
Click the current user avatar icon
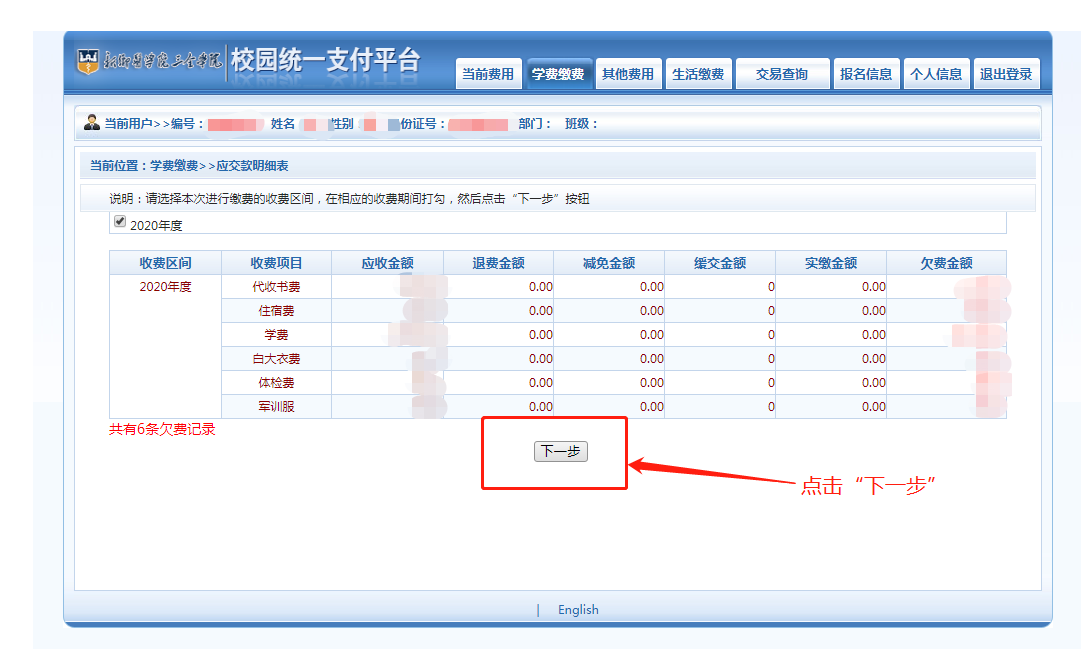(92, 123)
